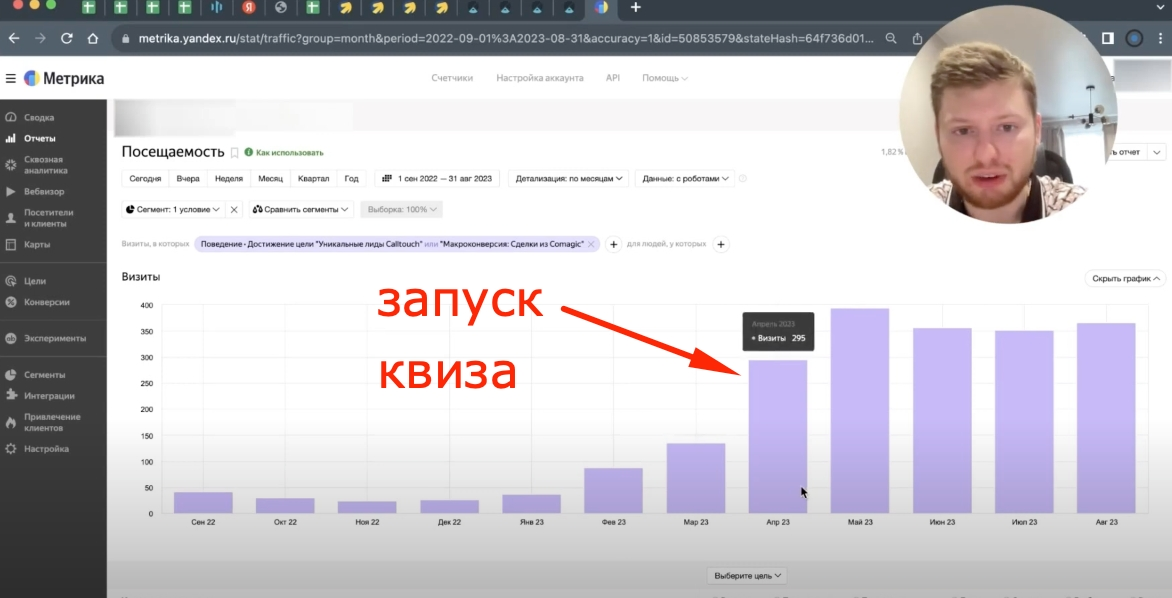Expand the browser tab search chevron
The height and width of the screenshot is (598, 1172).
1160,7
